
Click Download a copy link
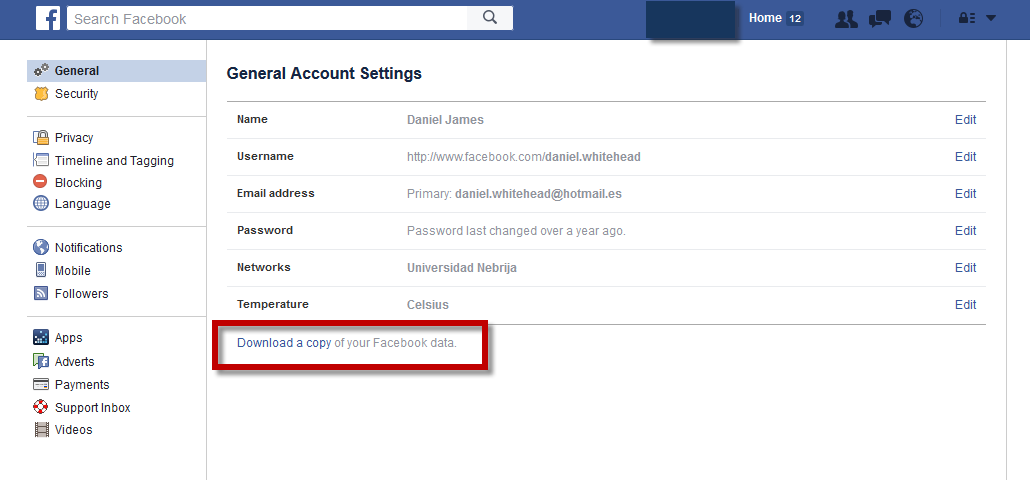(284, 343)
